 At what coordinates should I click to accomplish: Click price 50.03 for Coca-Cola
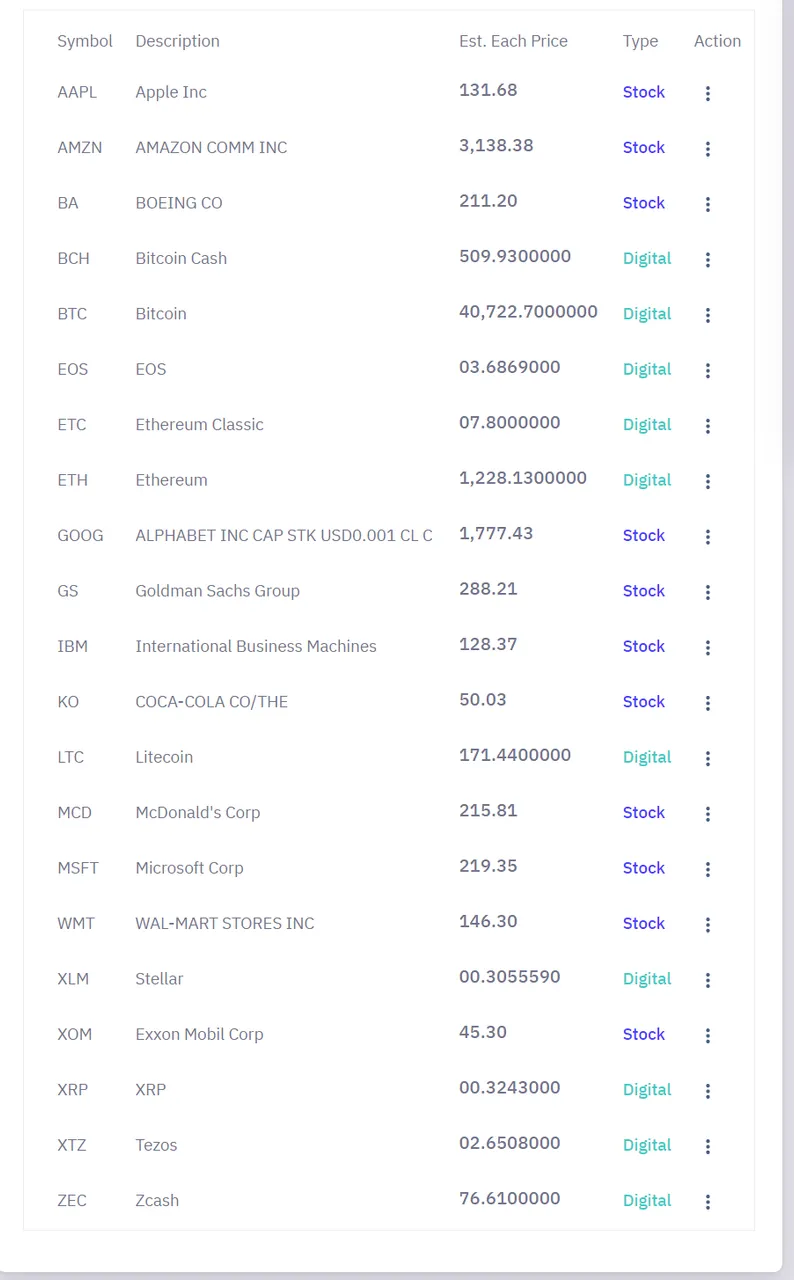pyautogui.click(x=483, y=700)
